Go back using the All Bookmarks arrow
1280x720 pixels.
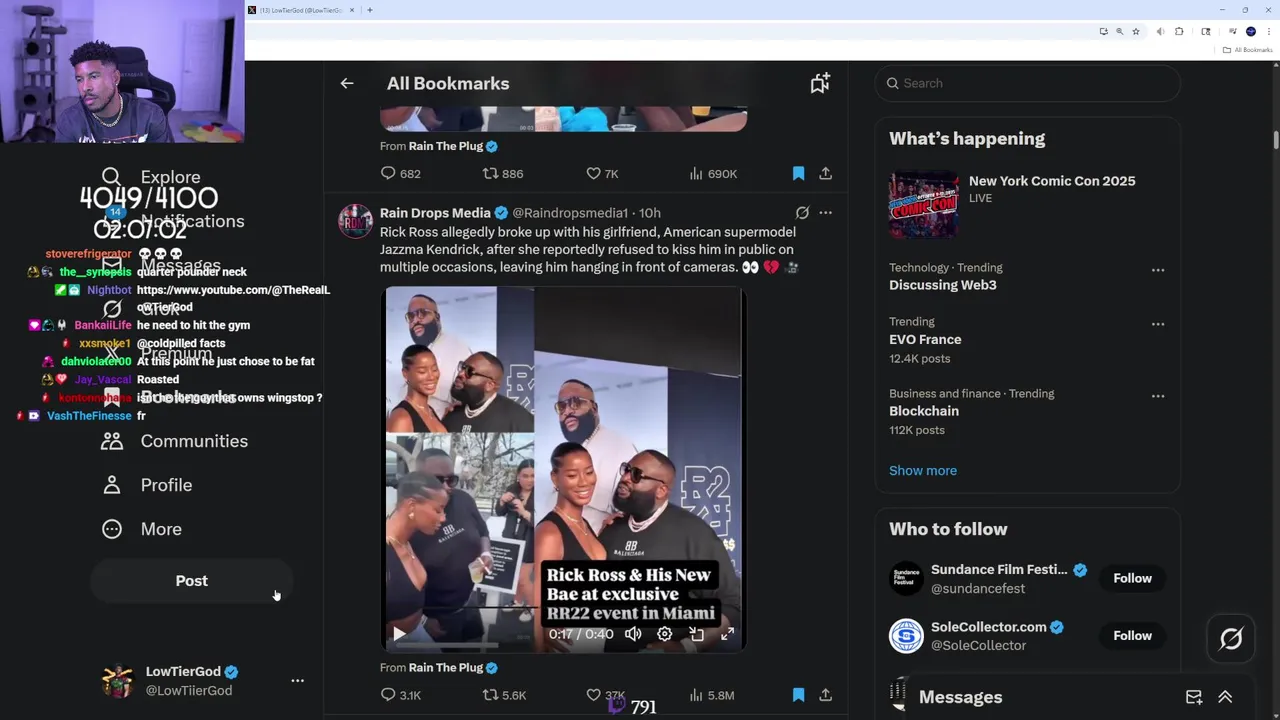pyautogui.click(x=347, y=84)
